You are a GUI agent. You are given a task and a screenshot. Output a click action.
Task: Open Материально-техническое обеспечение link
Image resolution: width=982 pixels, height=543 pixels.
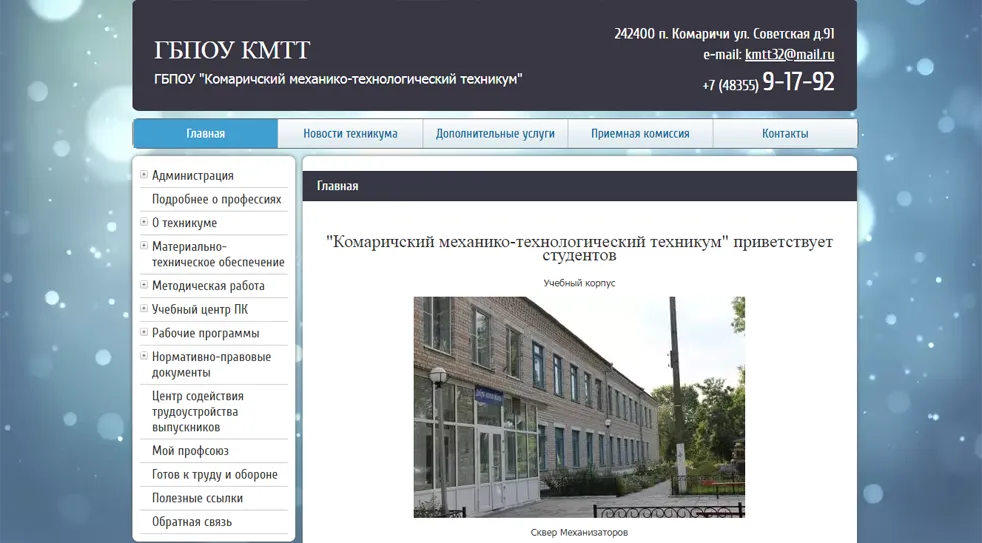(x=218, y=254)
